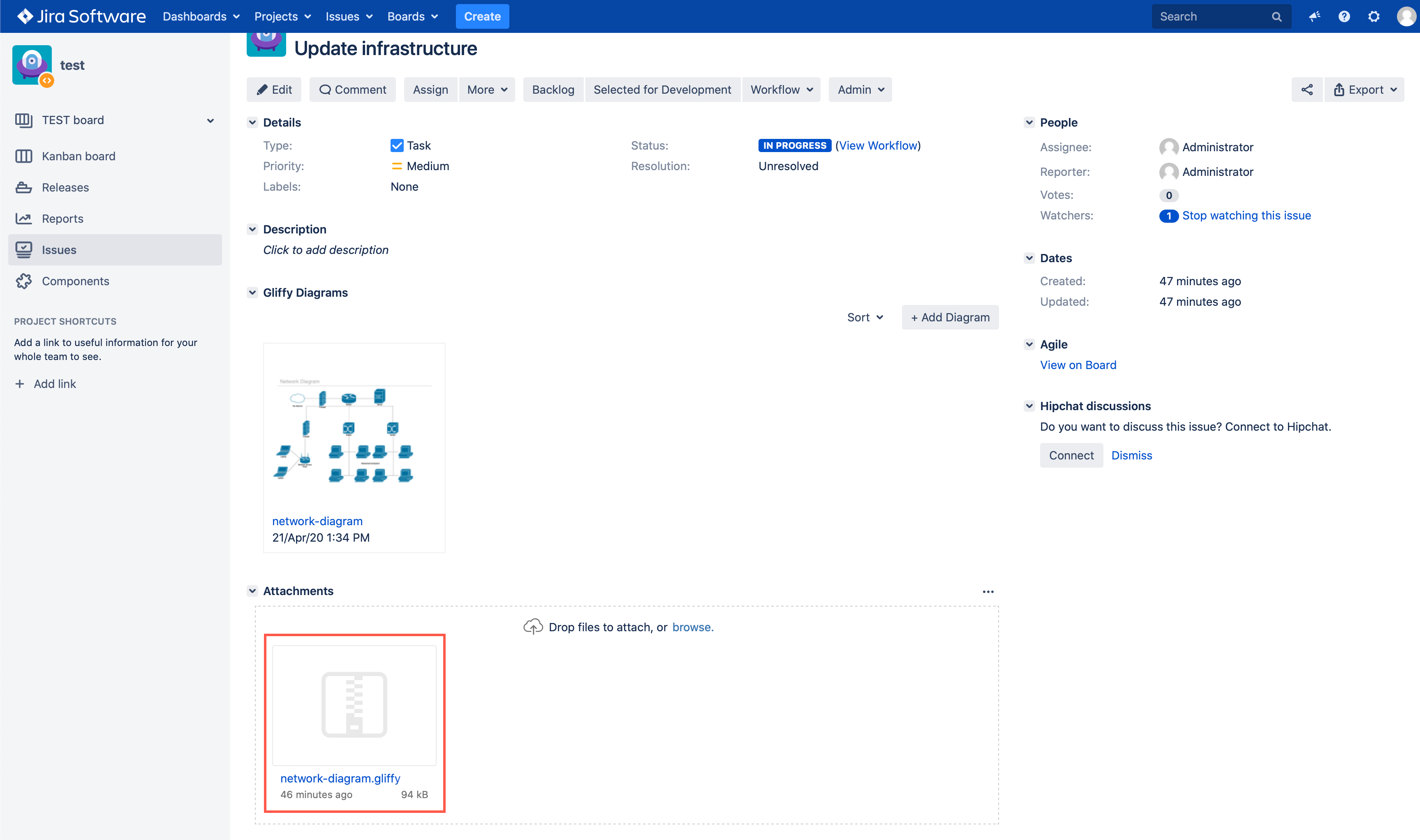Click the View on Board link

[x=1077, y=364]
